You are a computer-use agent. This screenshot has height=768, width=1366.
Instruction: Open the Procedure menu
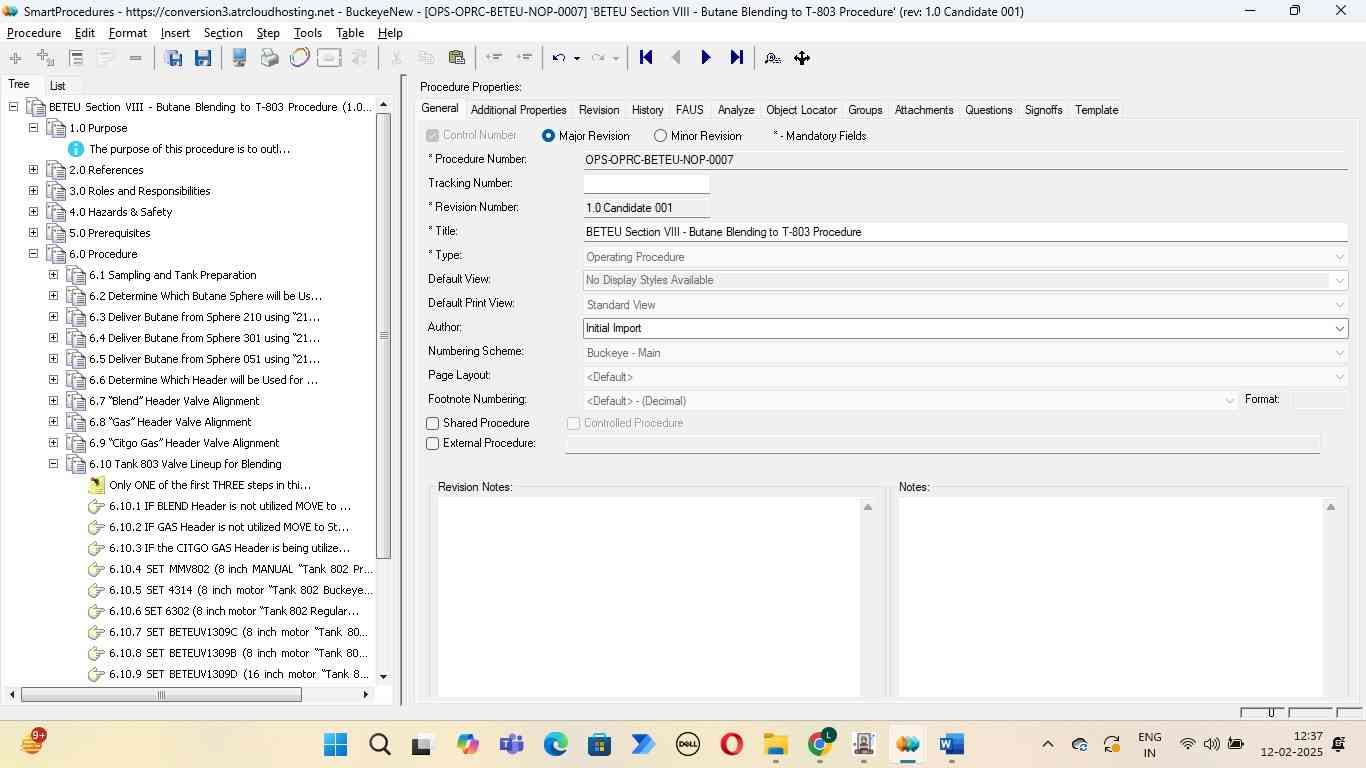(34, 33)
